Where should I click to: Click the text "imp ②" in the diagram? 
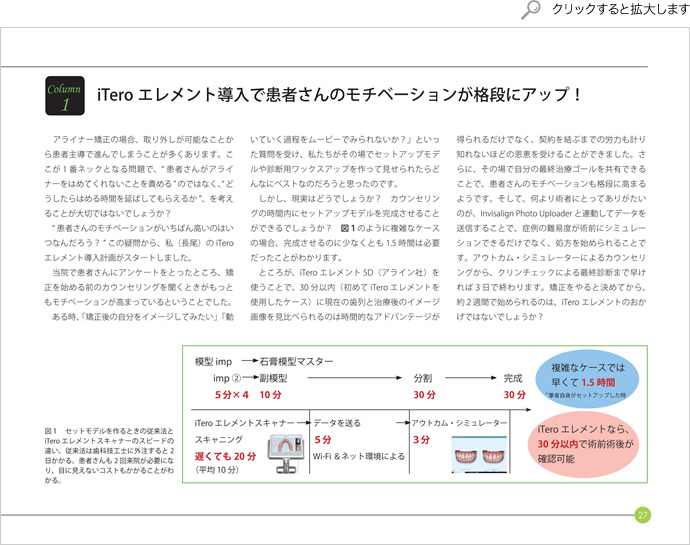tap(228, 378)
